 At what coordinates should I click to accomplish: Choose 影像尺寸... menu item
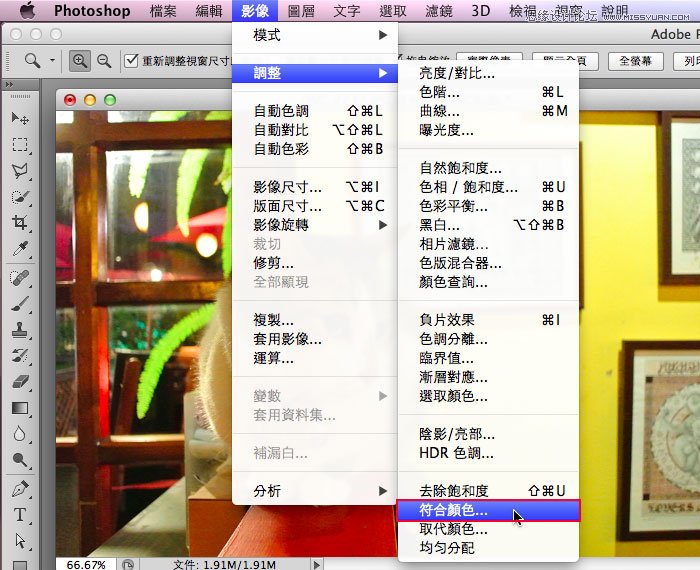point(315,187)
